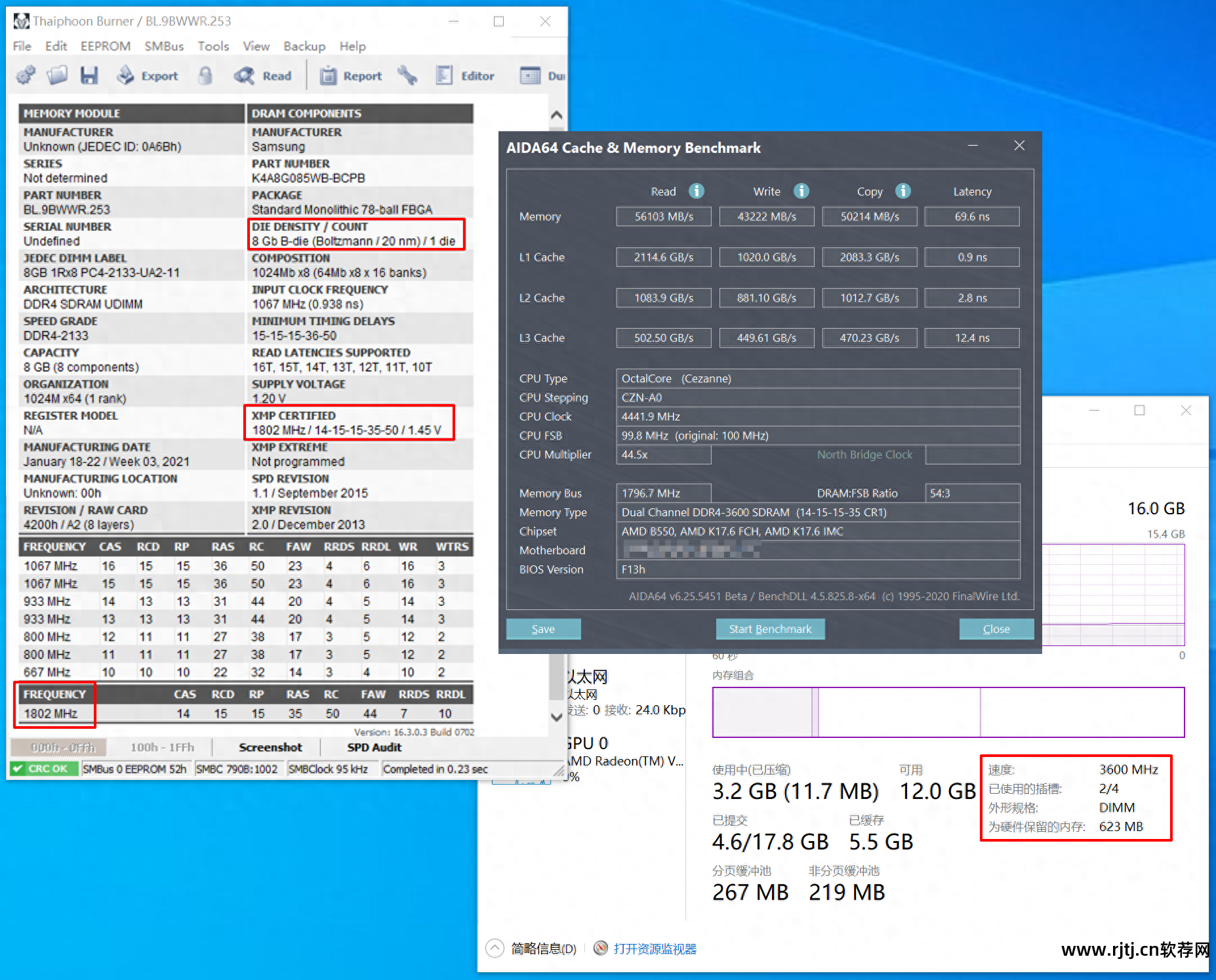Maximize the Thaiphoon Burner window

[498, 21]
